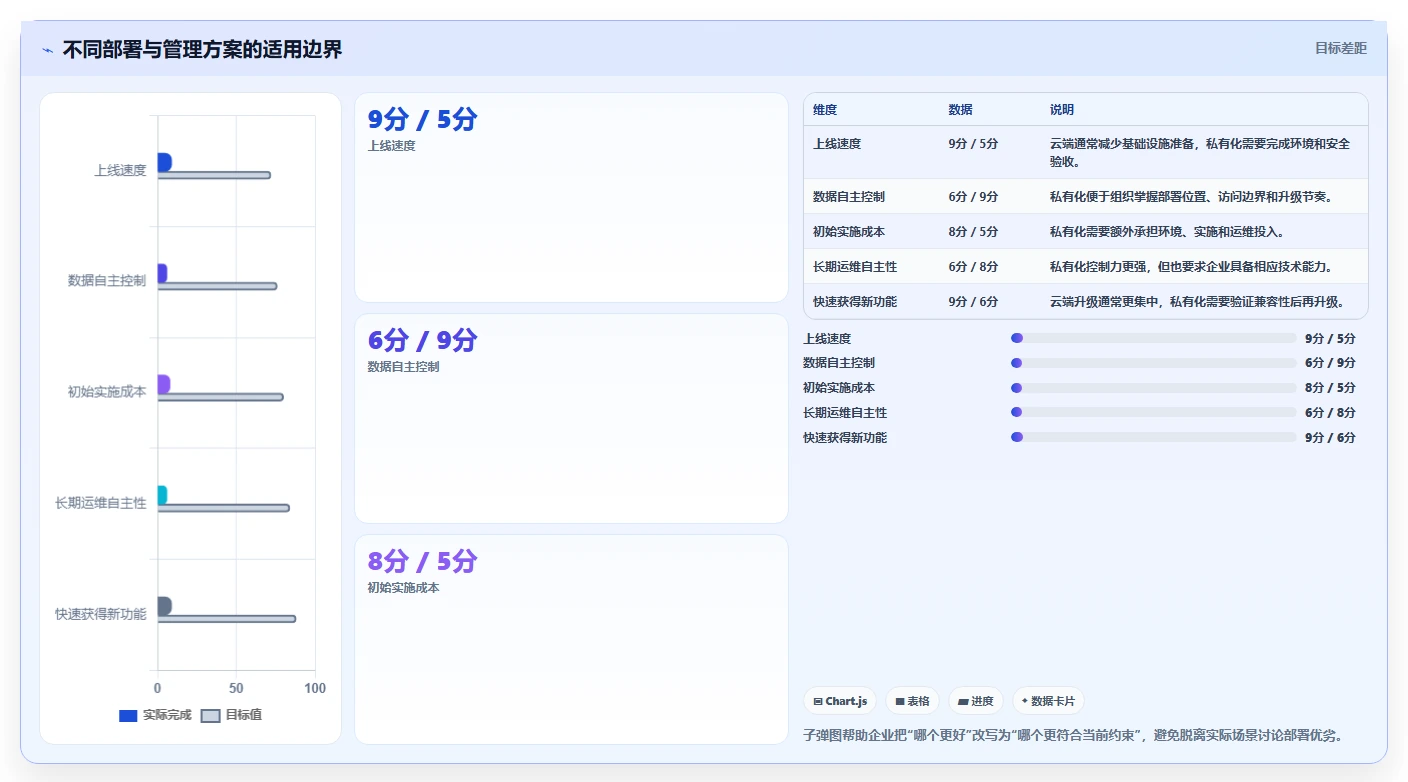
Task: Open the 8分 / 5分 初始实施成本 data card
Action: tap(571, 639)
